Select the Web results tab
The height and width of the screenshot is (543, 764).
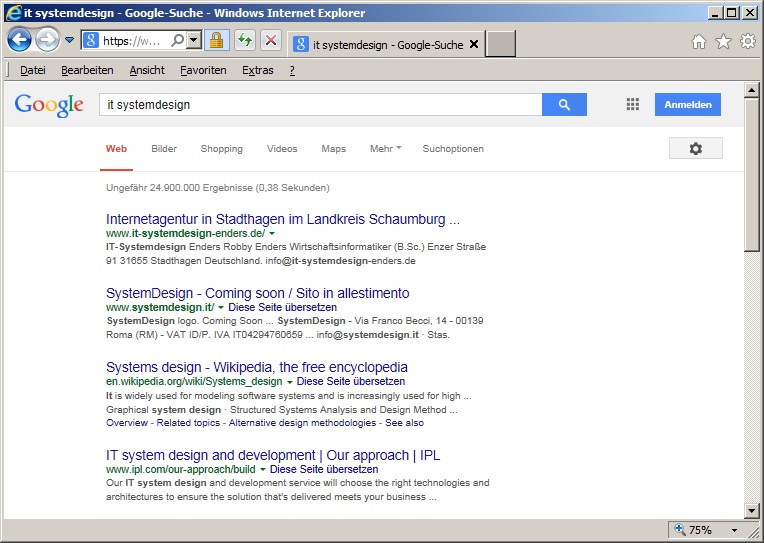(x=116, y=149)
